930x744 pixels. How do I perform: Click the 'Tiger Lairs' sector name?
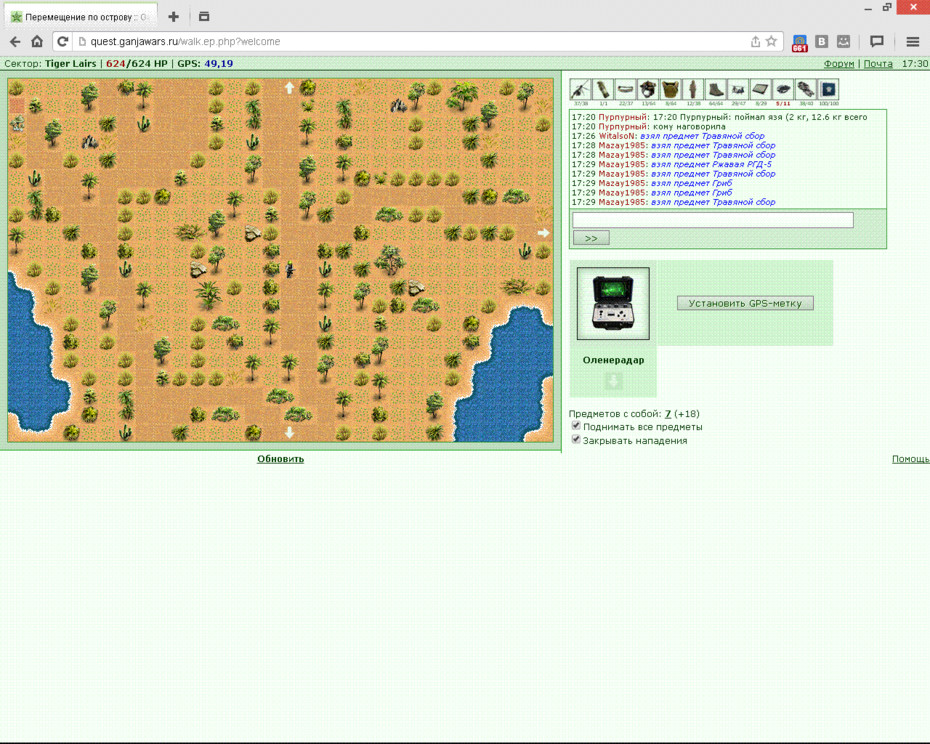tap(71, 63)
